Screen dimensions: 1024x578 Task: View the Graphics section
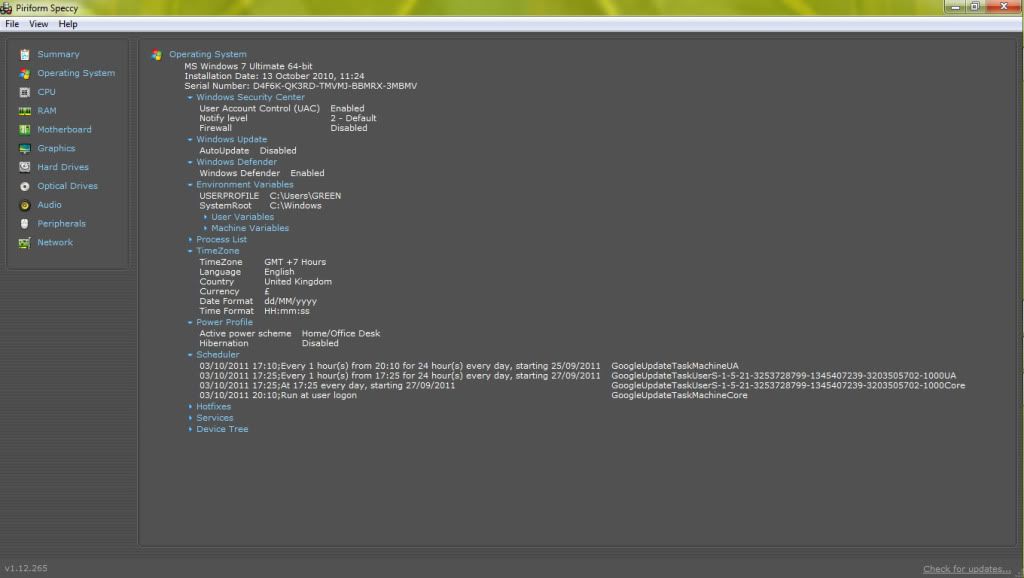coord(56,148)
